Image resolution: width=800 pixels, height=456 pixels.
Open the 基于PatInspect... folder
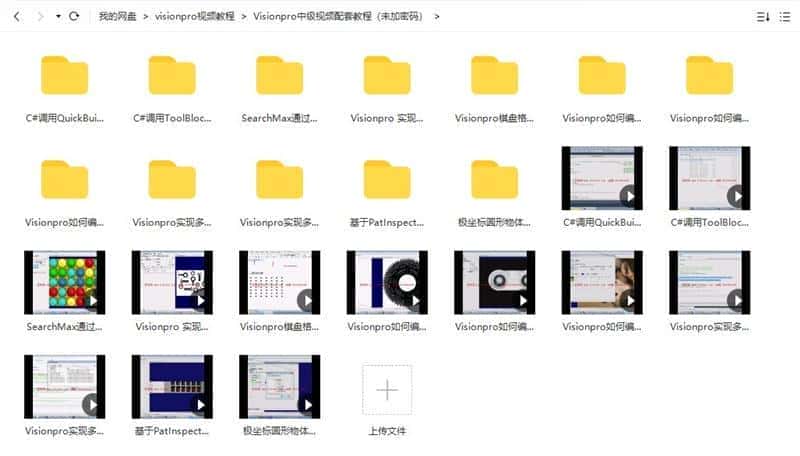387,180
